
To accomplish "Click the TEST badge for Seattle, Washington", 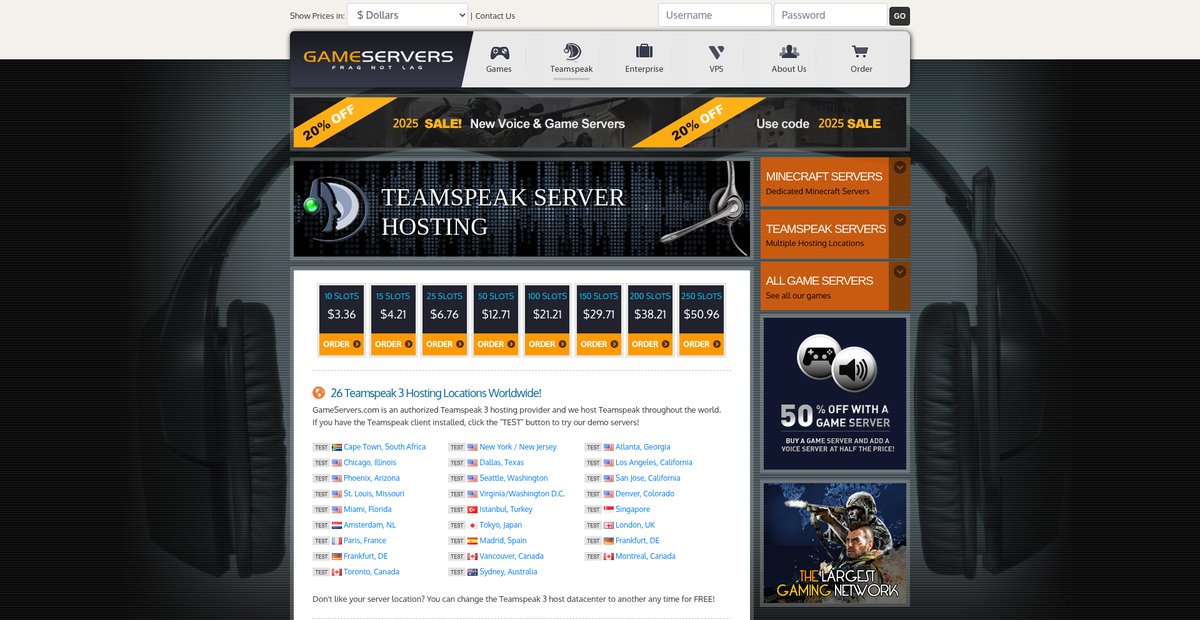I will pyautogui.click(x=457, y=478).
